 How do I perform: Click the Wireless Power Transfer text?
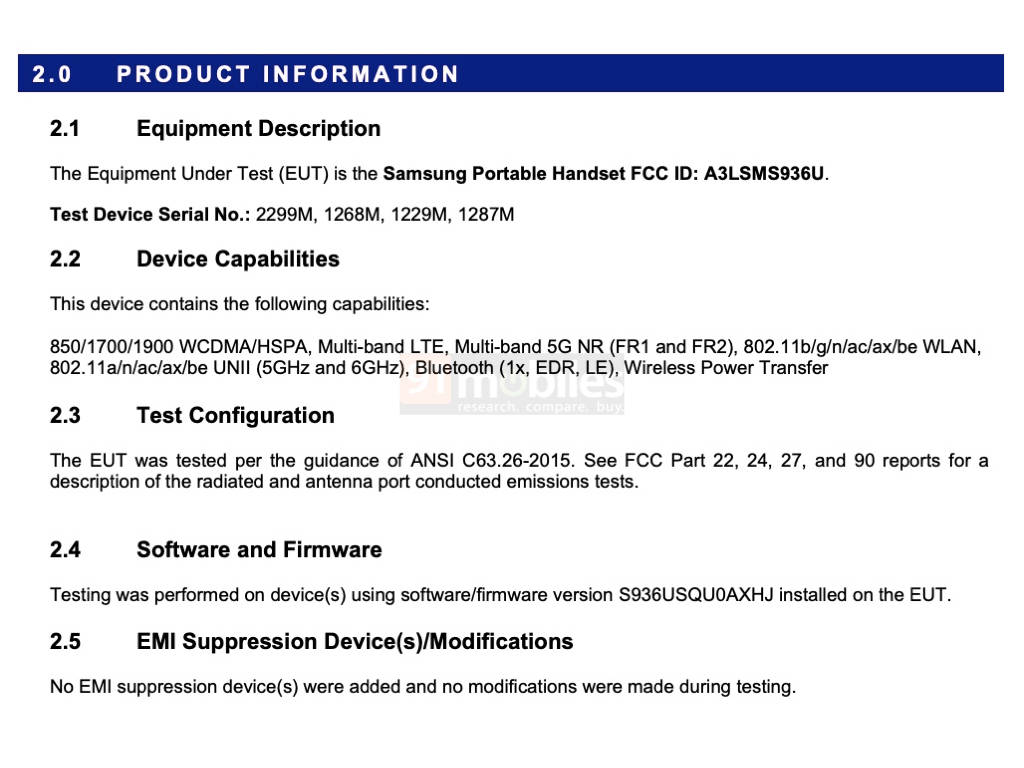click(x=726, y=368)
